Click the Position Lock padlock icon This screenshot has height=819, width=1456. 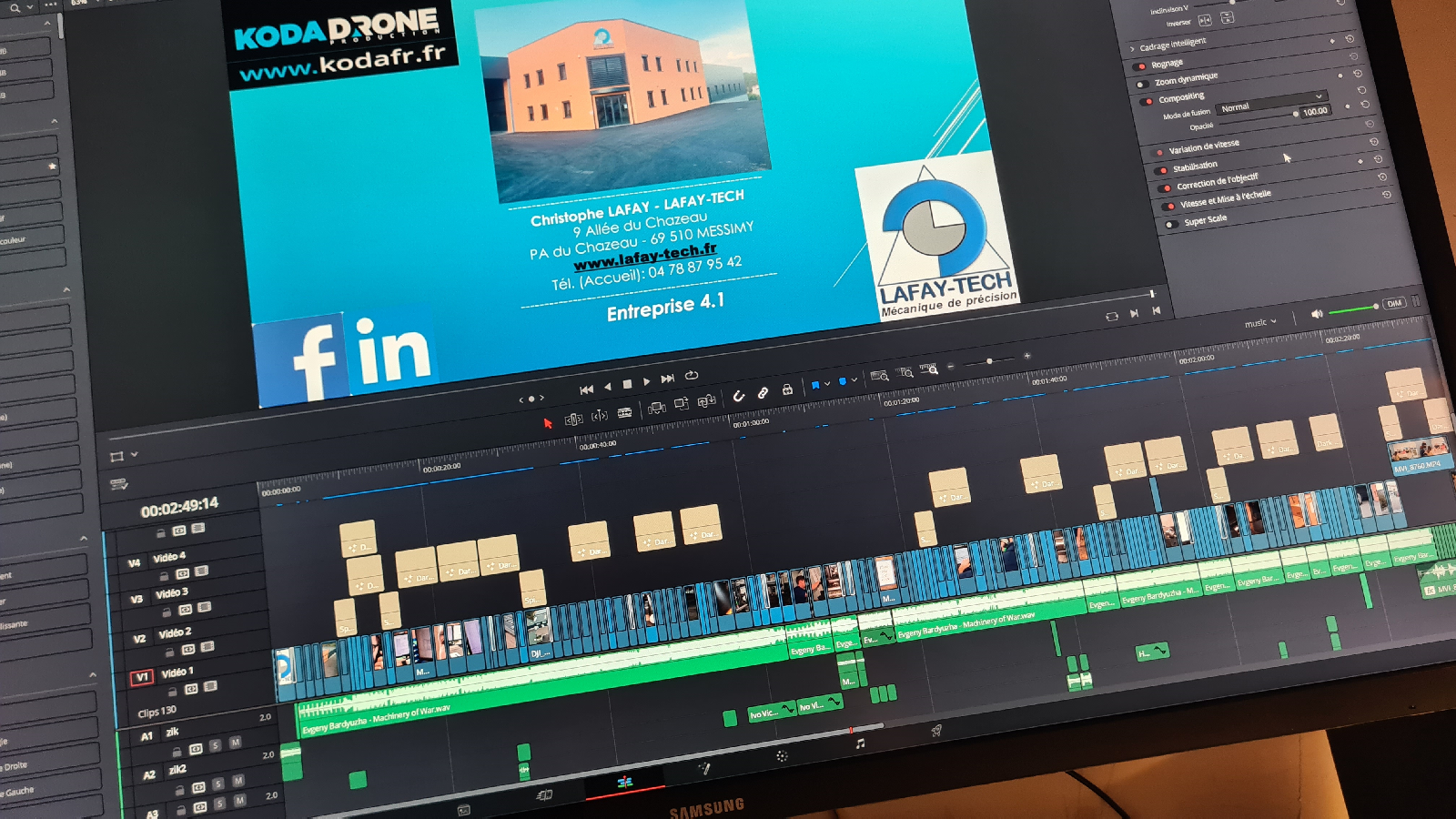point(787,389)
